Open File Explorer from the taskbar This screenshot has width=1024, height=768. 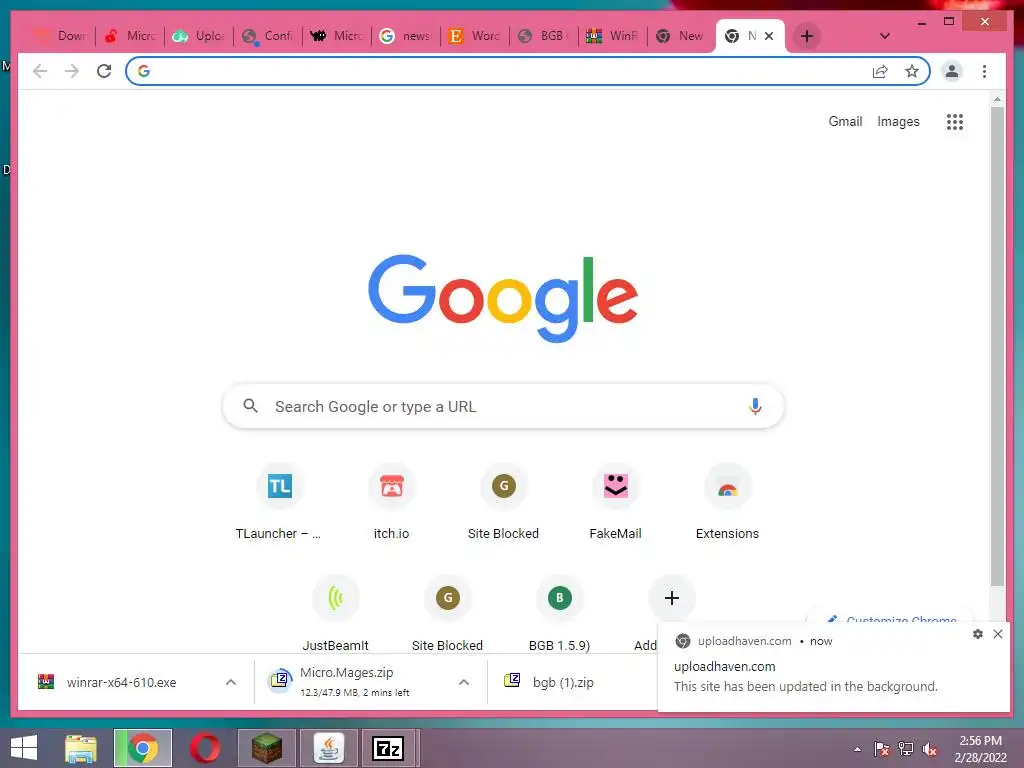coord(81,748)
